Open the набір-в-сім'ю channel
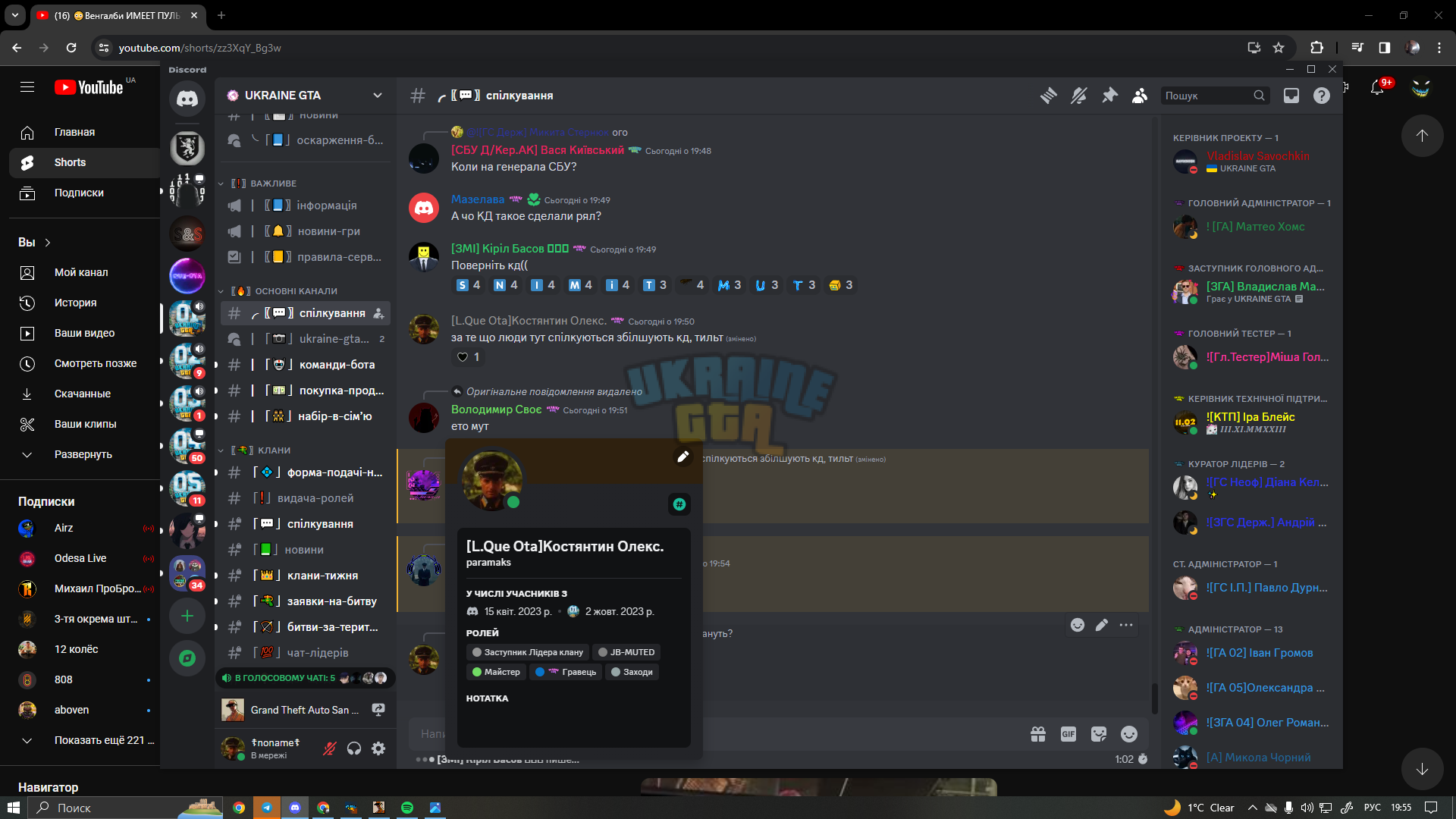 (x=306, y=416)
